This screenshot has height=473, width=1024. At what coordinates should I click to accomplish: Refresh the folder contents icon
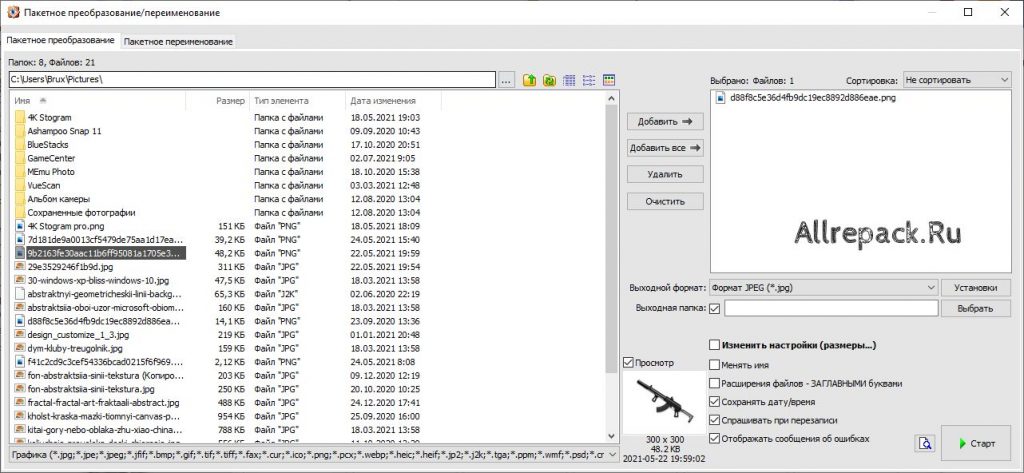[x=550, y=80]
